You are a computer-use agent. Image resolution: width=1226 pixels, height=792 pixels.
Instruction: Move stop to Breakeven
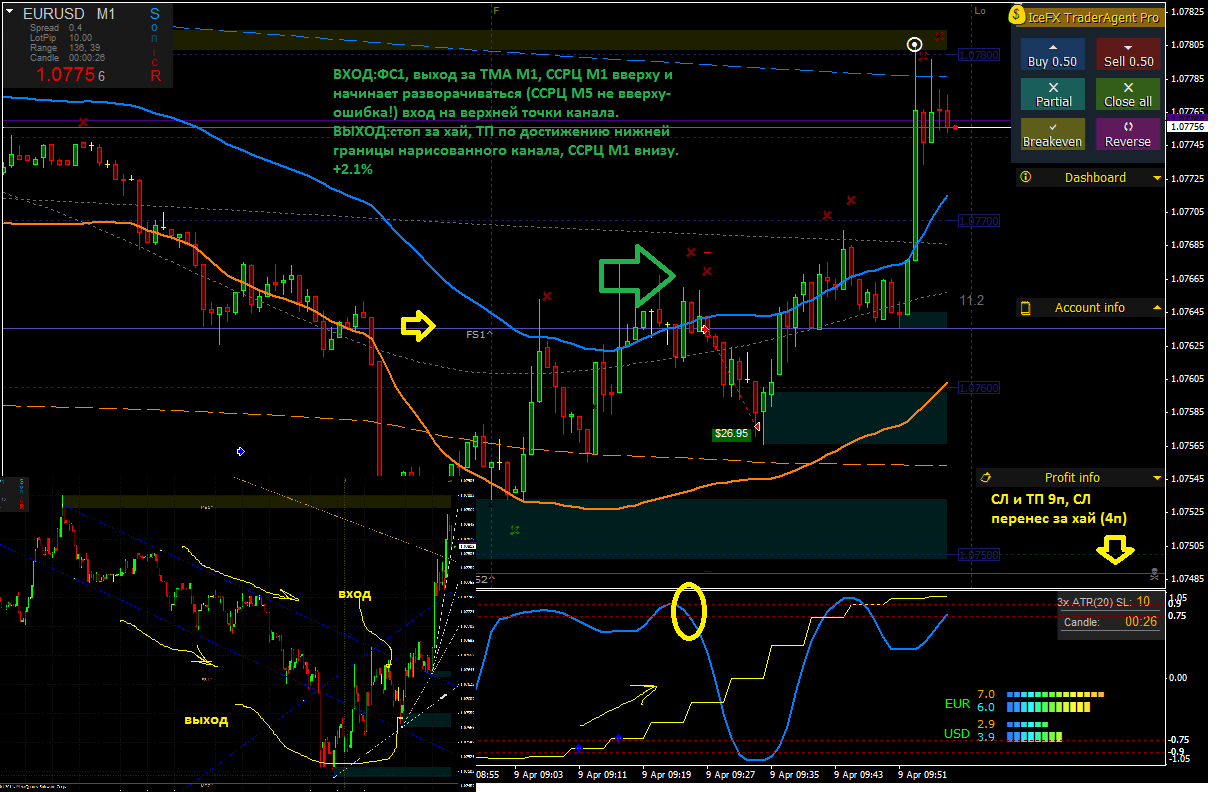pos(1053,134)
